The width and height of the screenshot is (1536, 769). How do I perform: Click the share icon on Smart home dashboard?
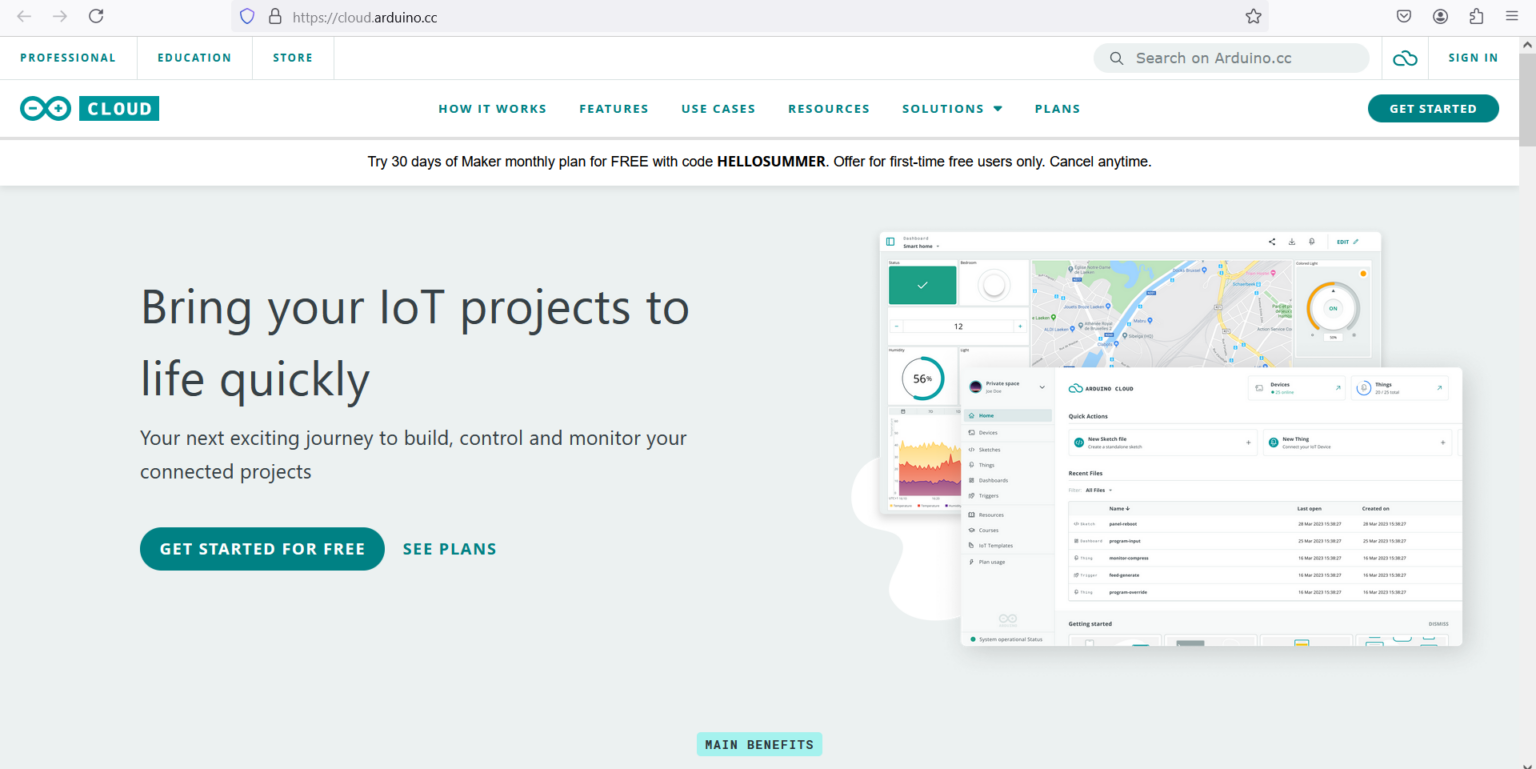[1272, 242]
